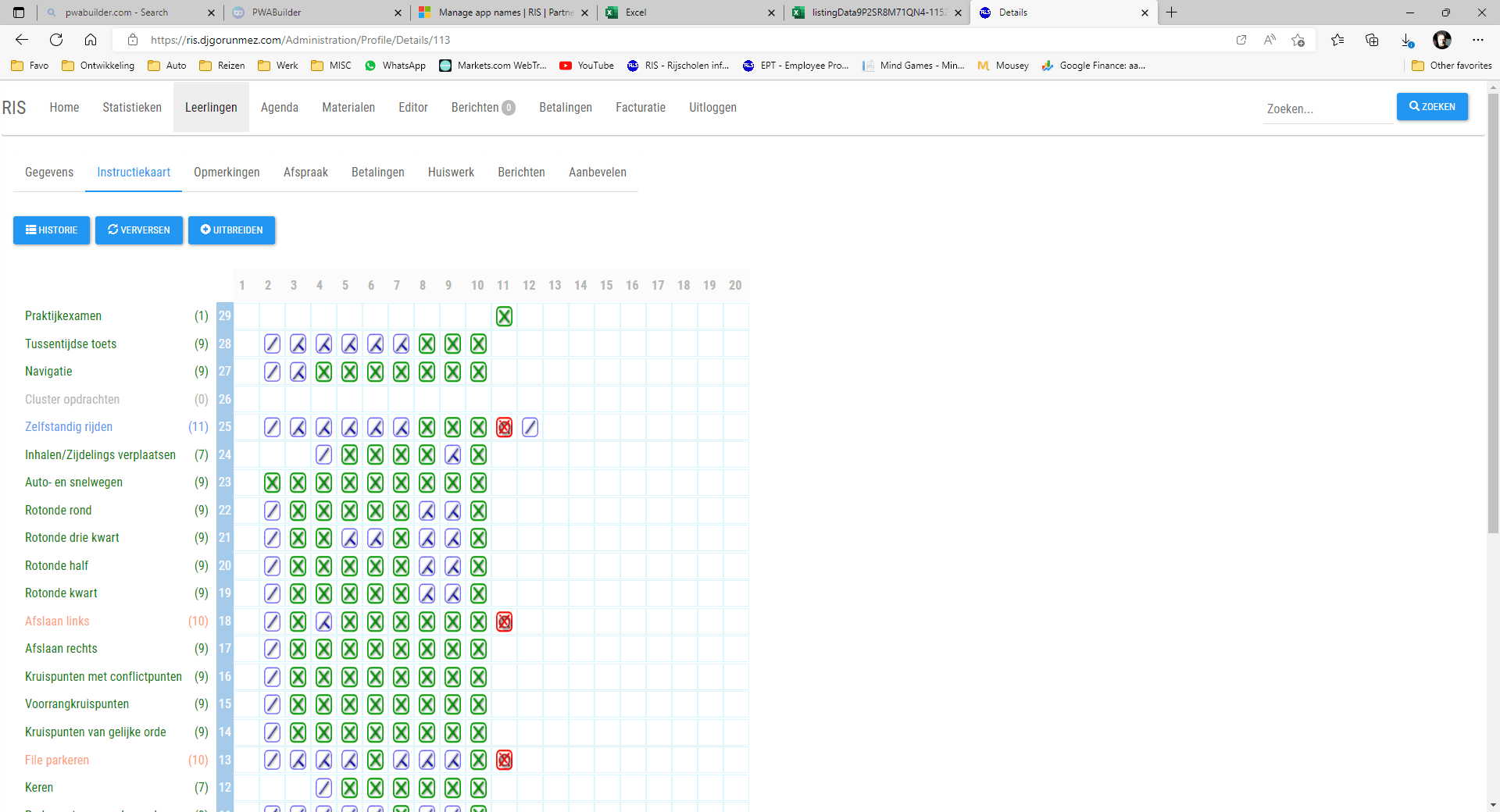Viewport: 1500px width, 812px height.
Task: Open the YouTube bookmark
Action: (587, 66)
